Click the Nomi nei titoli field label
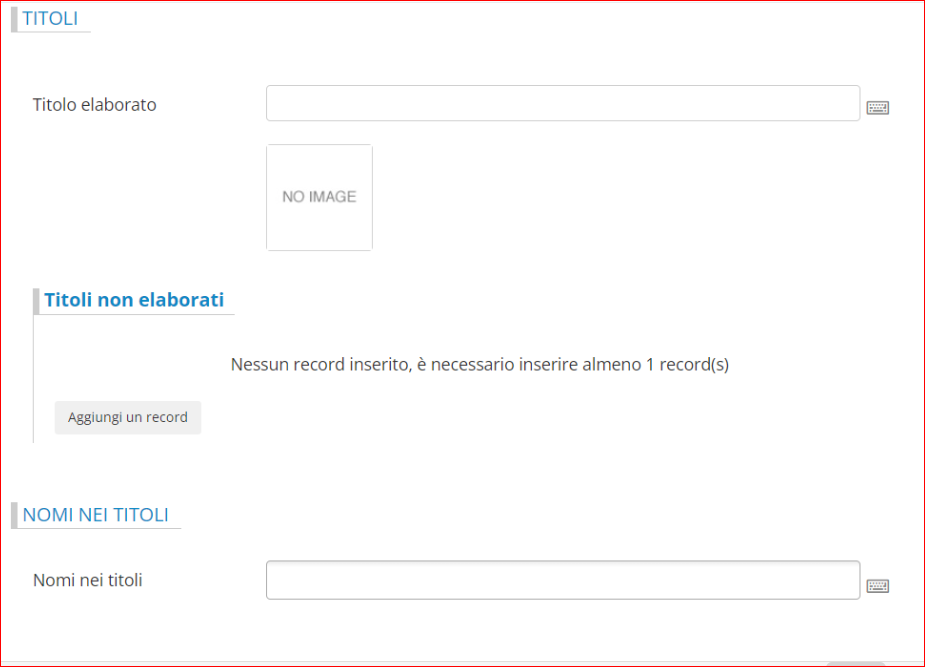This screenshot has width=925, height=667. click(x=88, y=580)
